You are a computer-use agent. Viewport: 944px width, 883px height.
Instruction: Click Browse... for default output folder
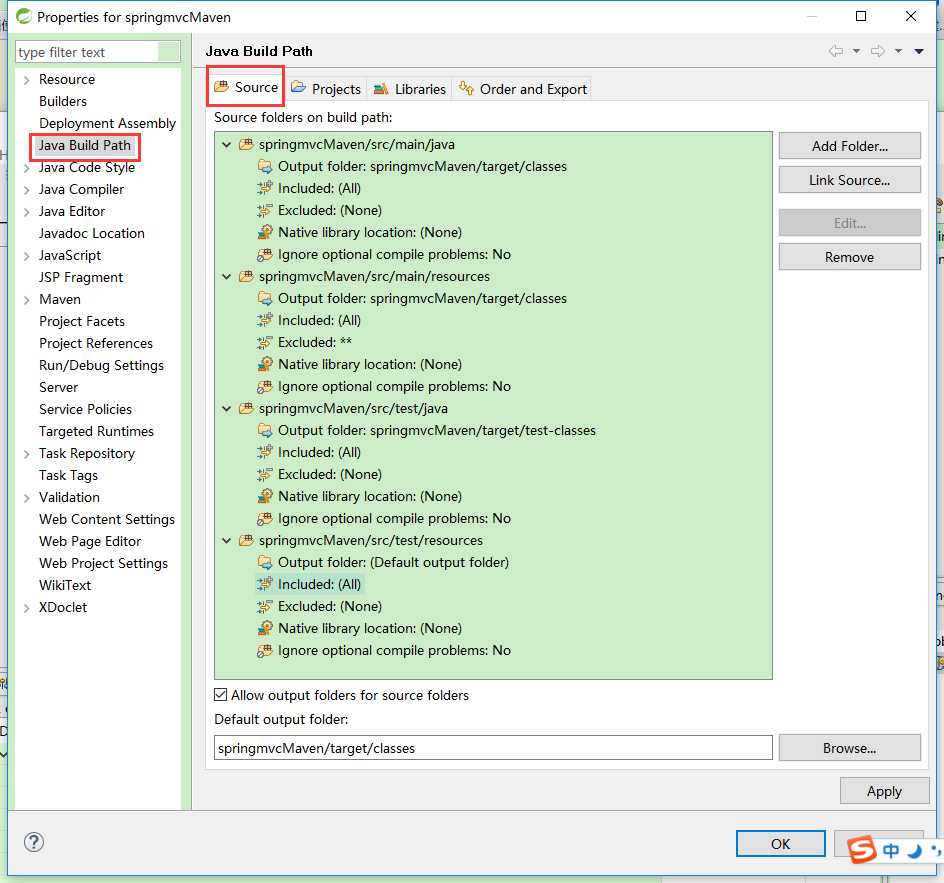pyautogui.click(x=849, y=748)
